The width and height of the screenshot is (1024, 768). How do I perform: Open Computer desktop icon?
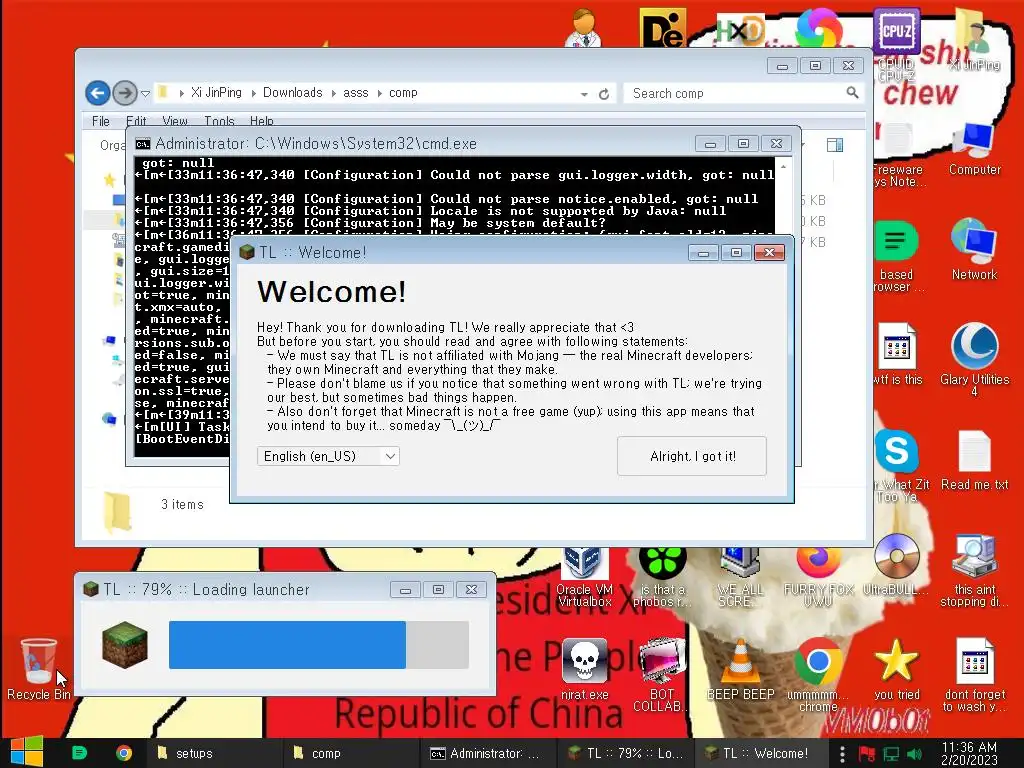pos(974,148)
